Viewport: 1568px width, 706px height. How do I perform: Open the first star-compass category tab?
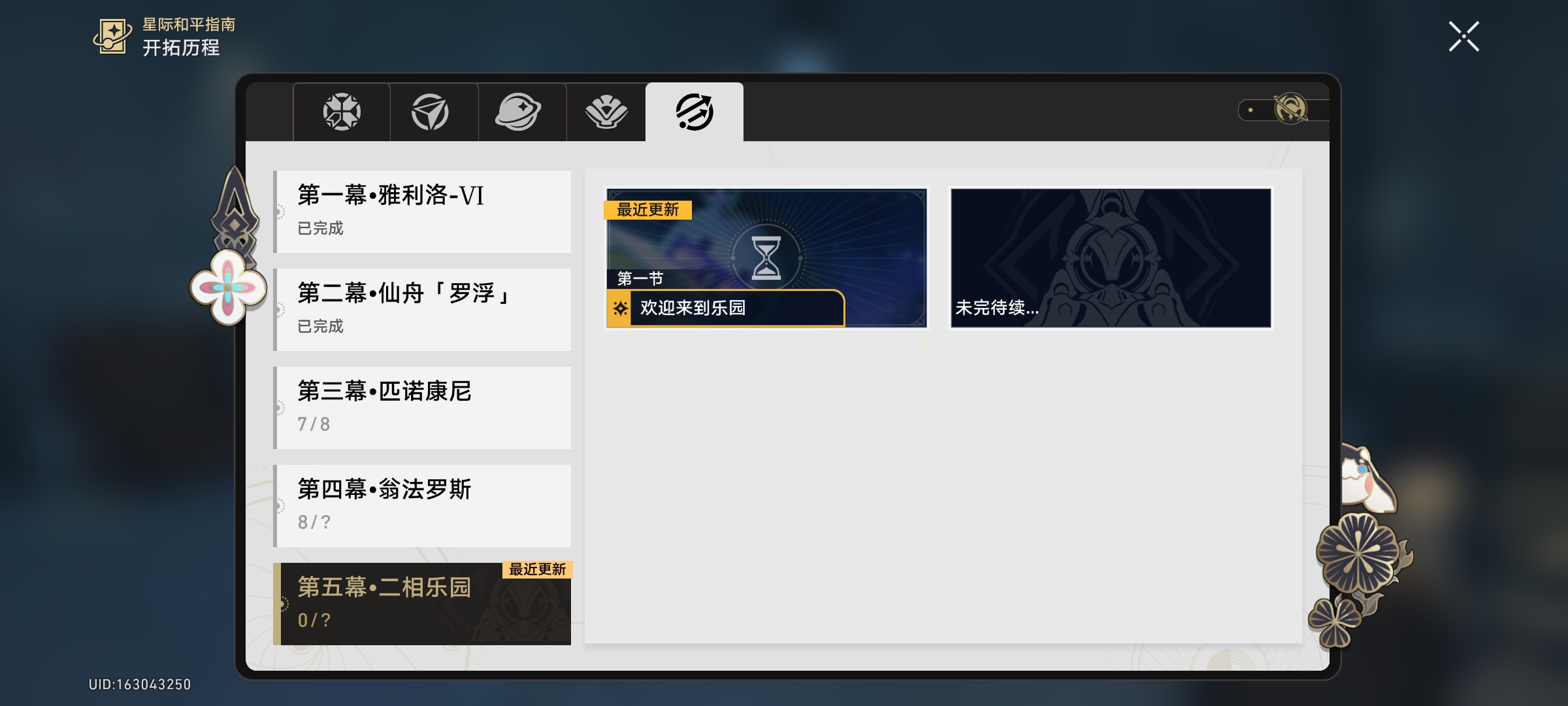tap(342, 112)
